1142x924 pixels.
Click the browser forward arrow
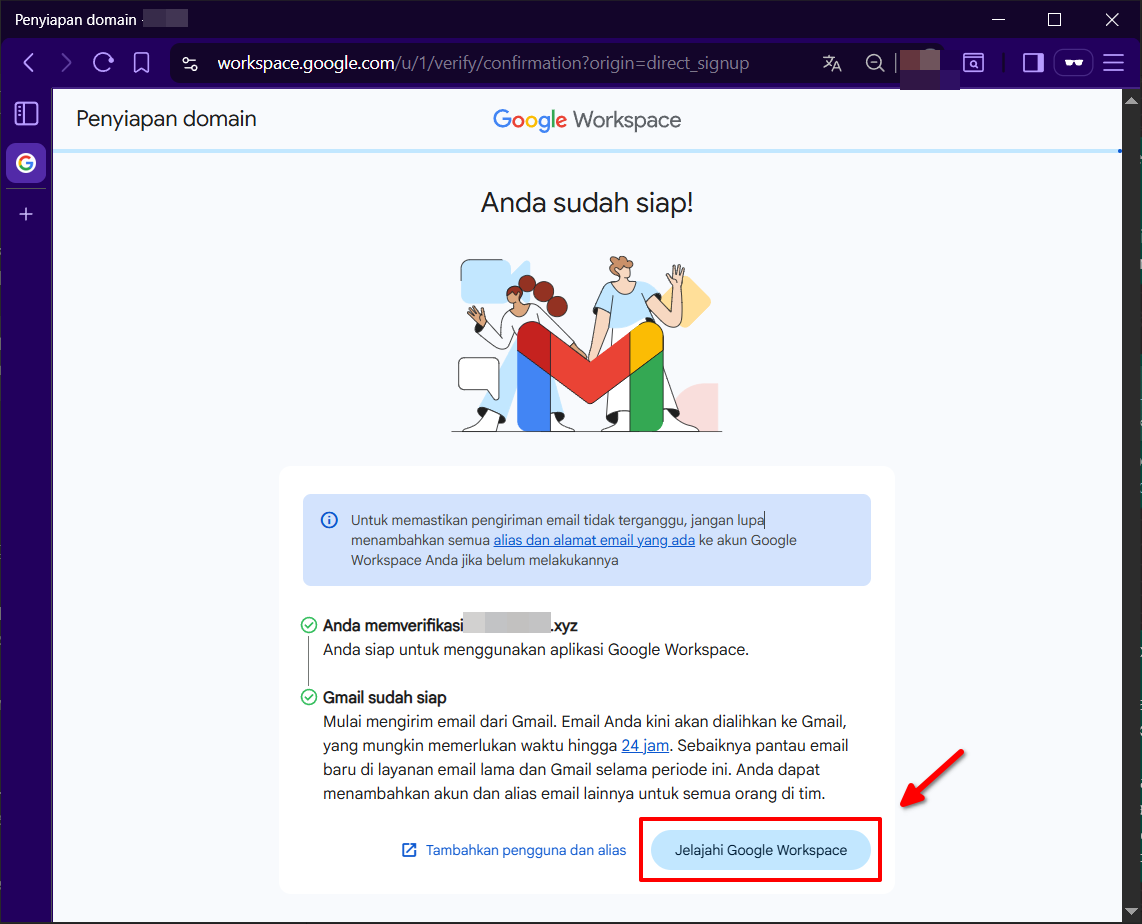(66, 63)
